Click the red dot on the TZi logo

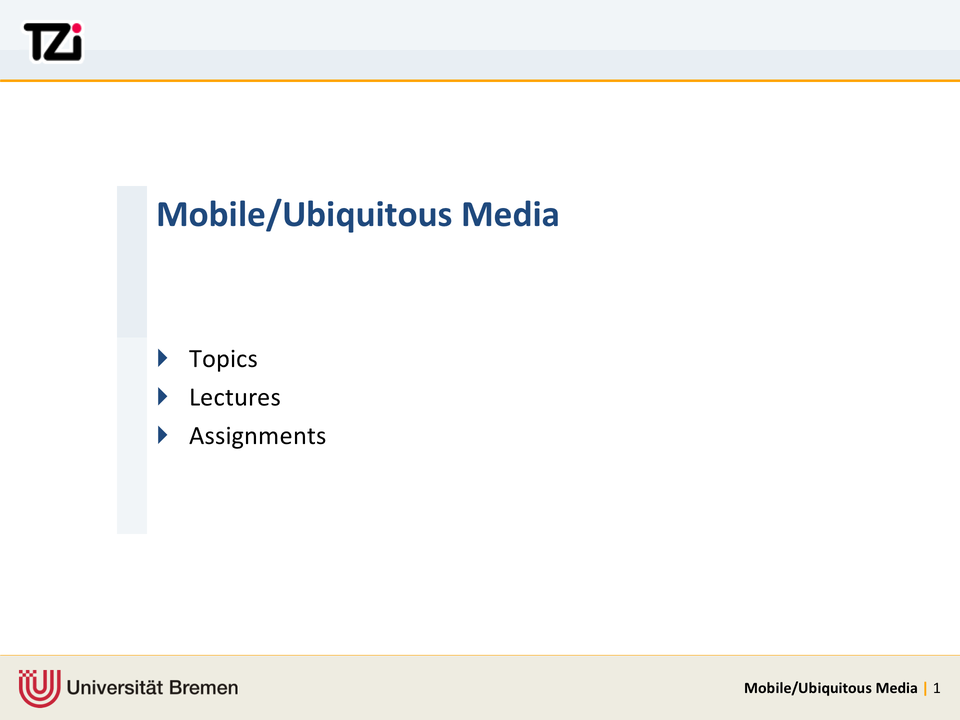pyautogui.click(x=76, y=28)
